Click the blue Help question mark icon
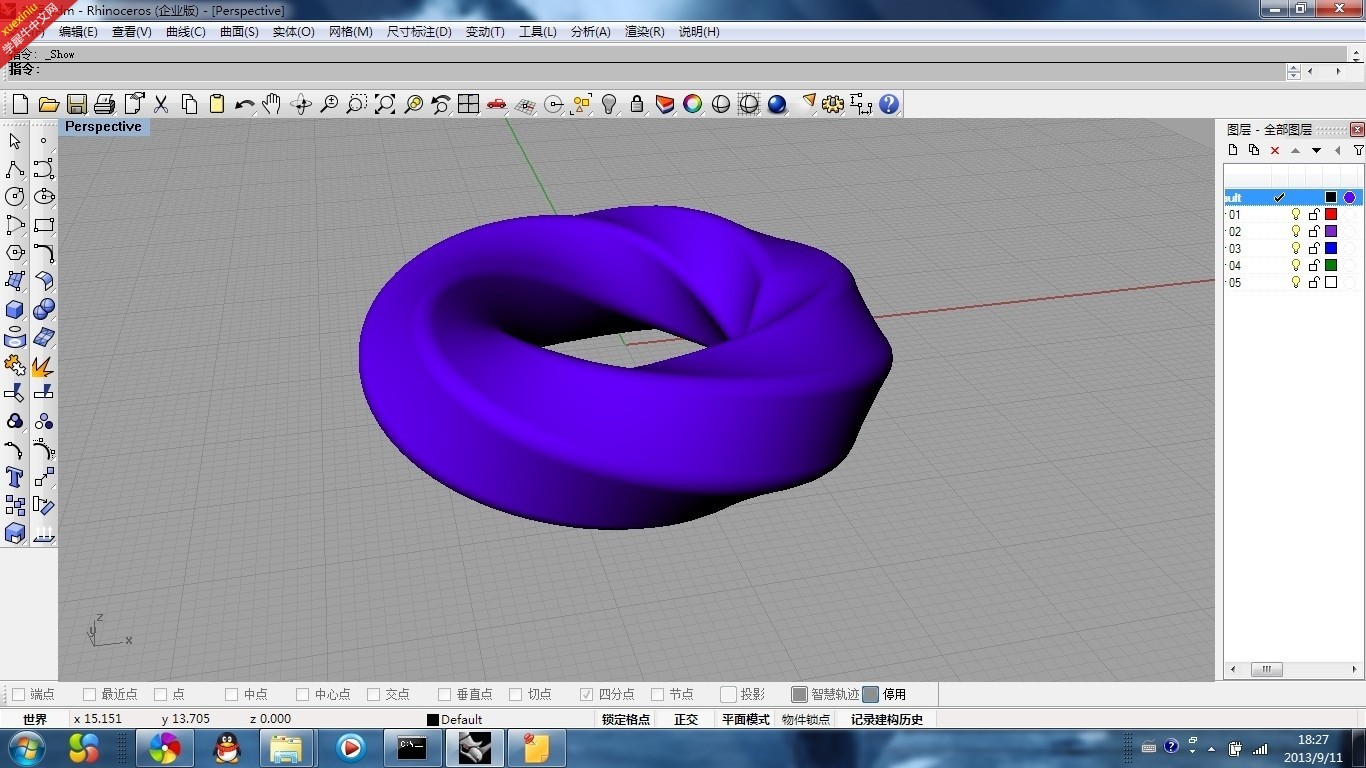 889,104
